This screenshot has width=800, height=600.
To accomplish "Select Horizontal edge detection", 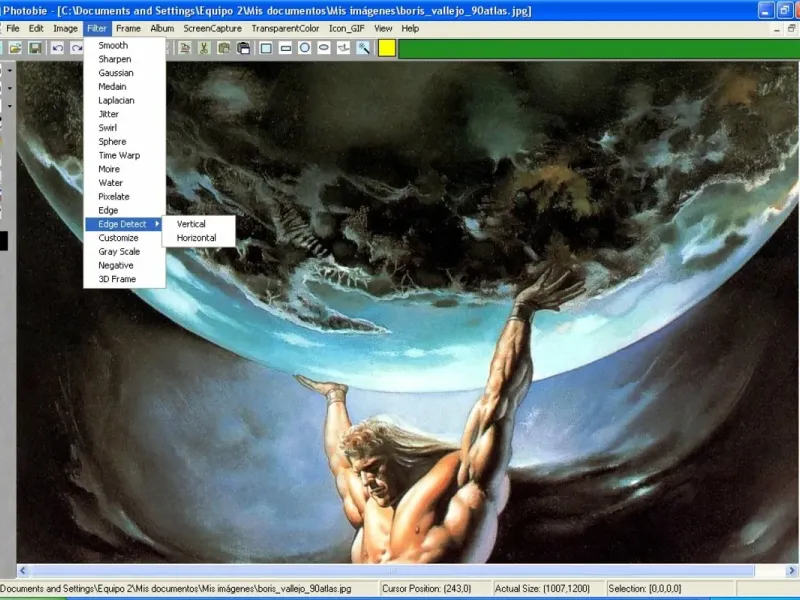I will pos(198,238).
